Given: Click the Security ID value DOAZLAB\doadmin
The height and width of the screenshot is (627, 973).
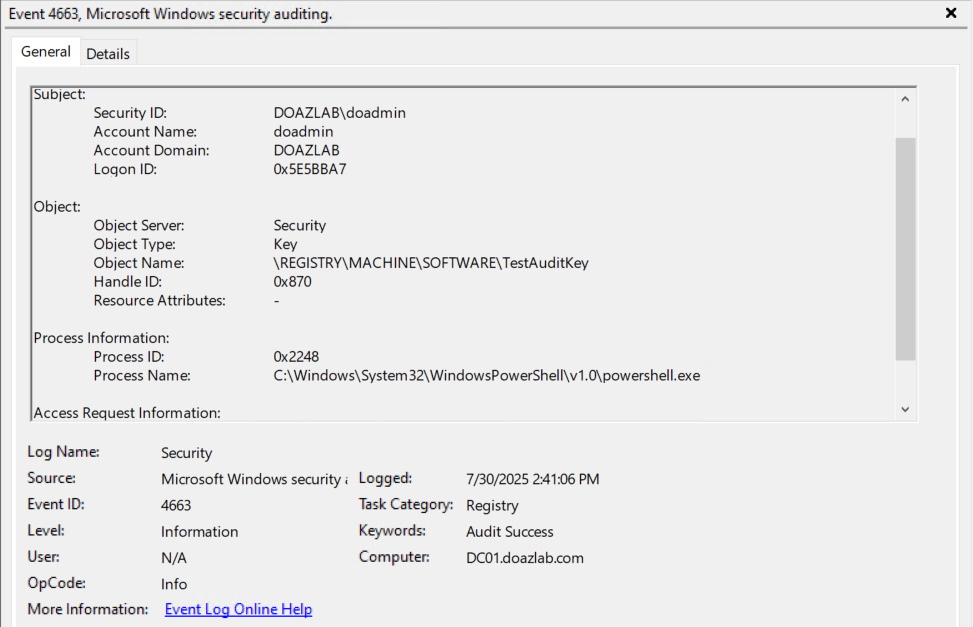Looking at the screenshot, I should coord(340,113).
